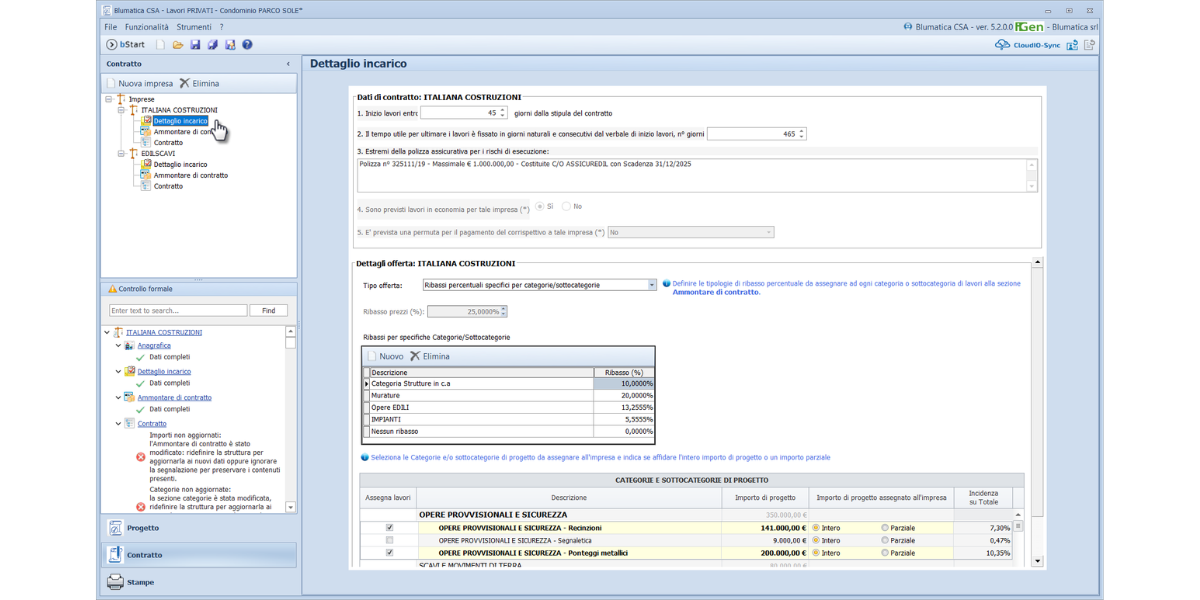Open the Tipo offerta dropdown
The height and width of the screenshot is (600, 1200).
[652, 285]
